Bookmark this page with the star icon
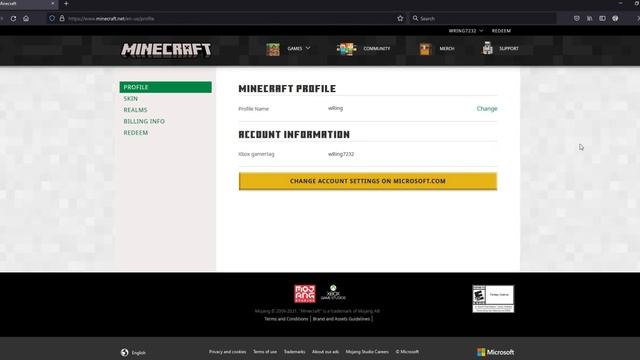 click(400, 18)
